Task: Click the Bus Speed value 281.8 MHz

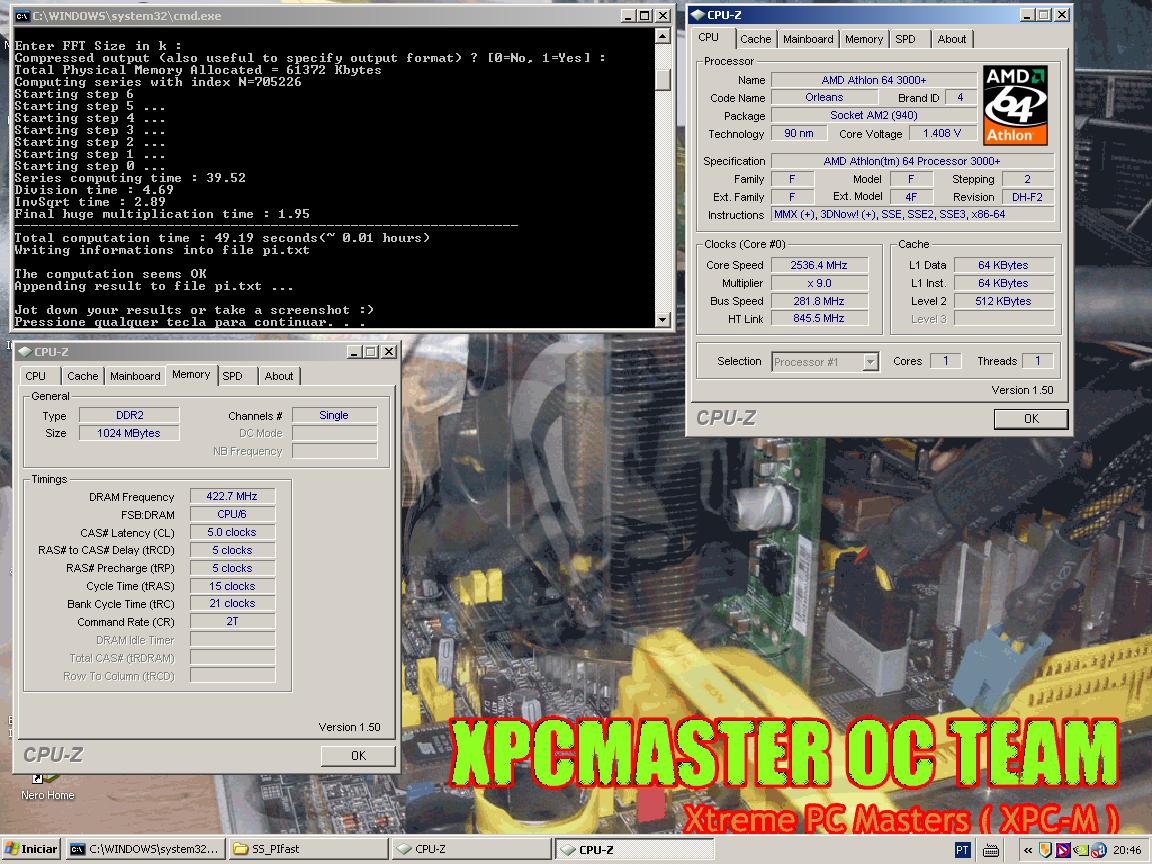Action: point(818,301)
